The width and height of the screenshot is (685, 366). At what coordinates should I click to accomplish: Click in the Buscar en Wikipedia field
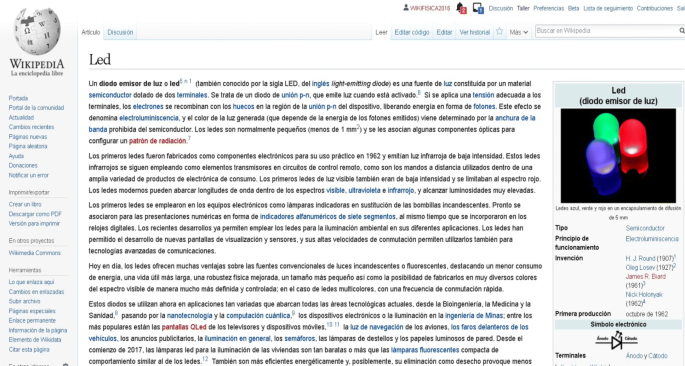605,31
